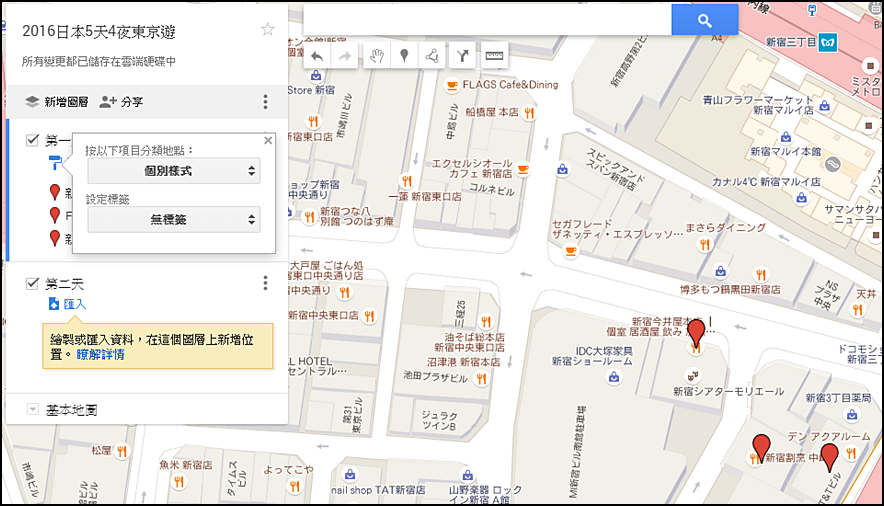Open the map options three-dot menu
This screenshot has width=884, height=506.
(266, 101)
